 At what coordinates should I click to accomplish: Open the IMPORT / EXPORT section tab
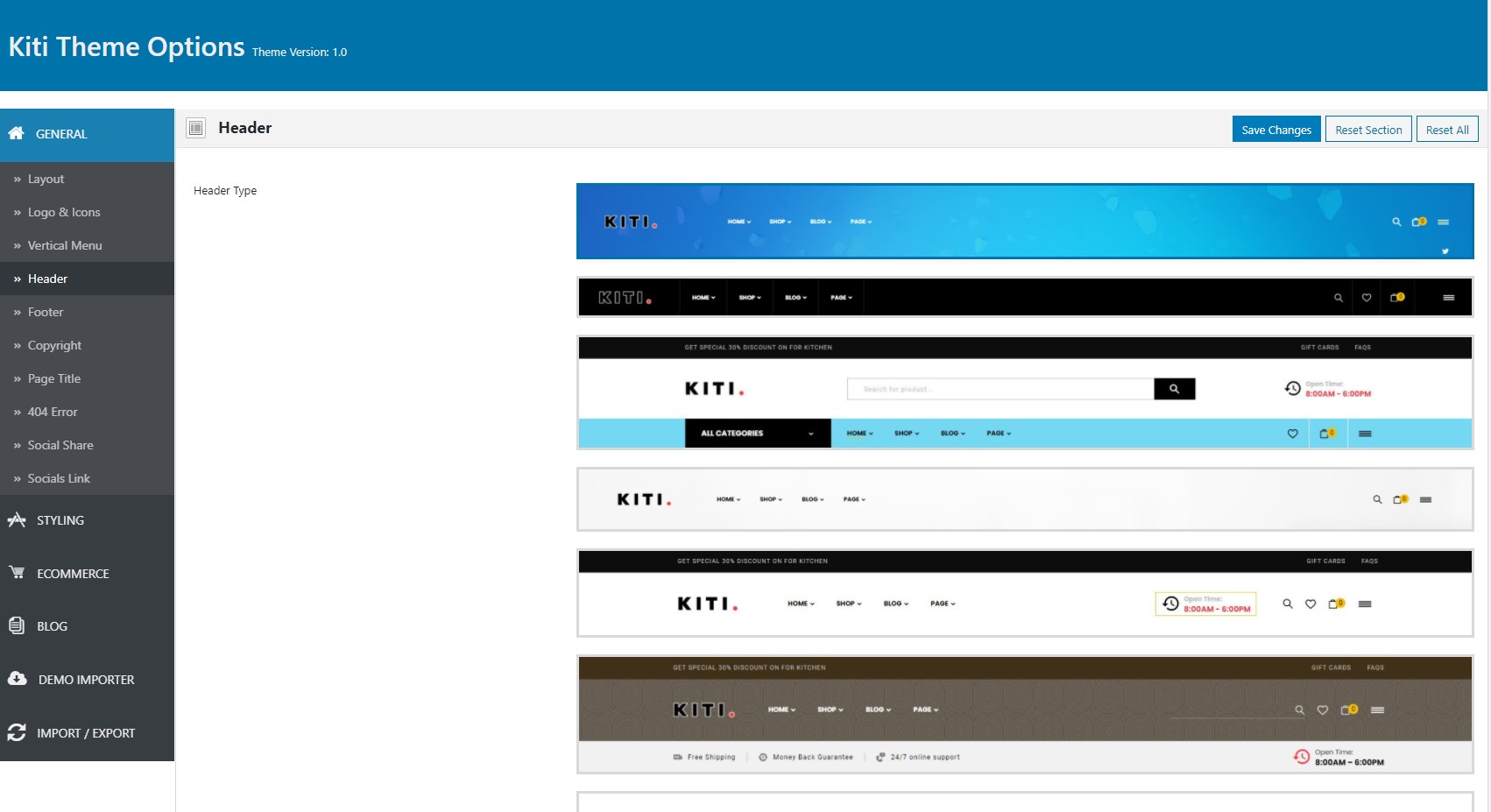(87, 733)
